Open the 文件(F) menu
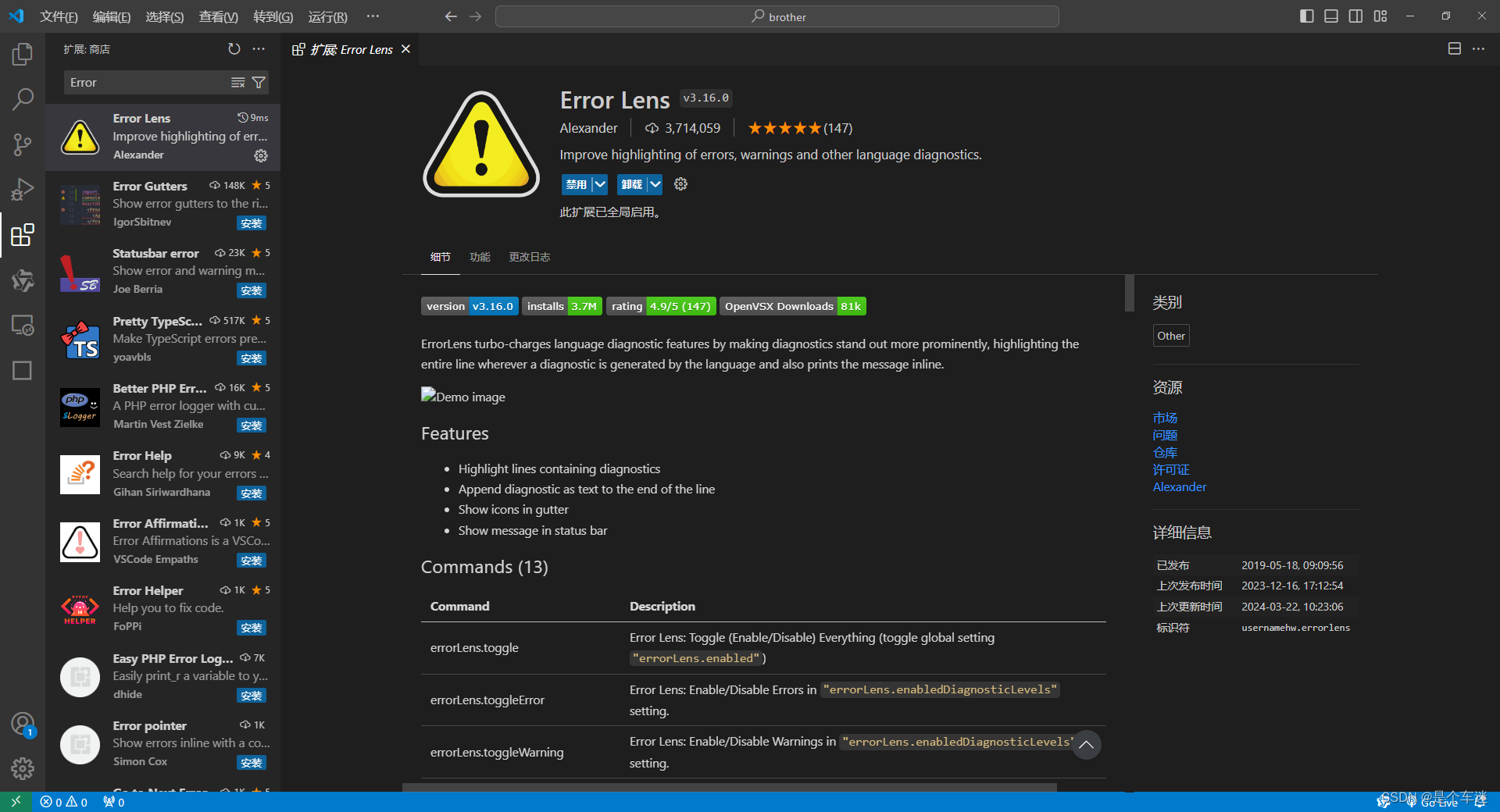The height and width of the screenshot is (812, 1500). [59, 16]
